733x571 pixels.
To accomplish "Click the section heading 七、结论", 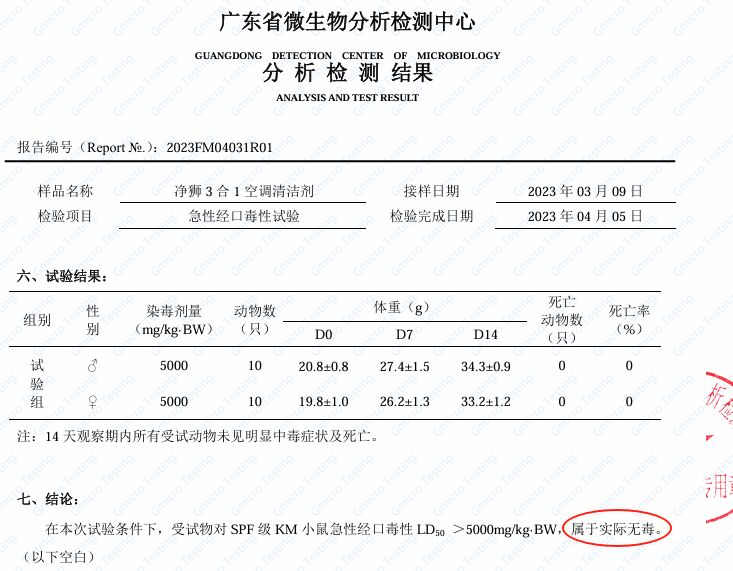I will (x=48, y=499).
